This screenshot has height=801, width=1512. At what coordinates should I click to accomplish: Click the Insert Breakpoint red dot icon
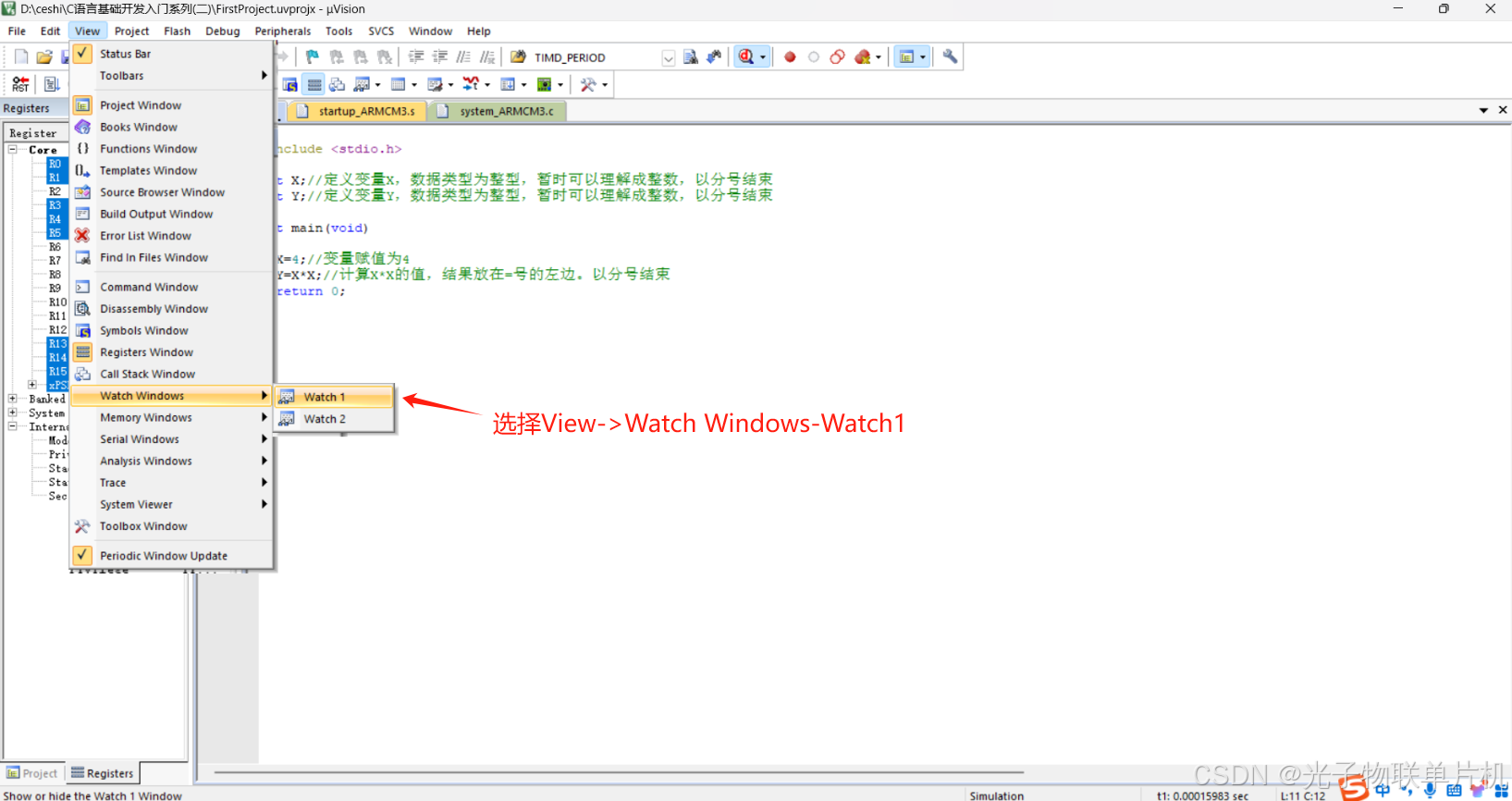(790, 57)
